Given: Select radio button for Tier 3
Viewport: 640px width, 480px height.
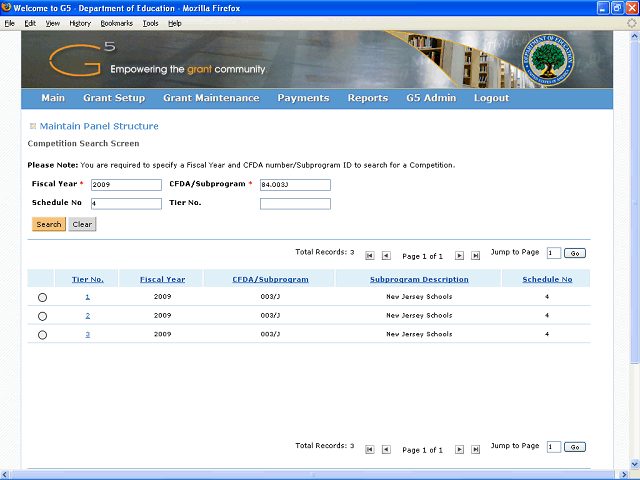Looking at the screenshot, I should pyautogui.click(x=42, y=335).
